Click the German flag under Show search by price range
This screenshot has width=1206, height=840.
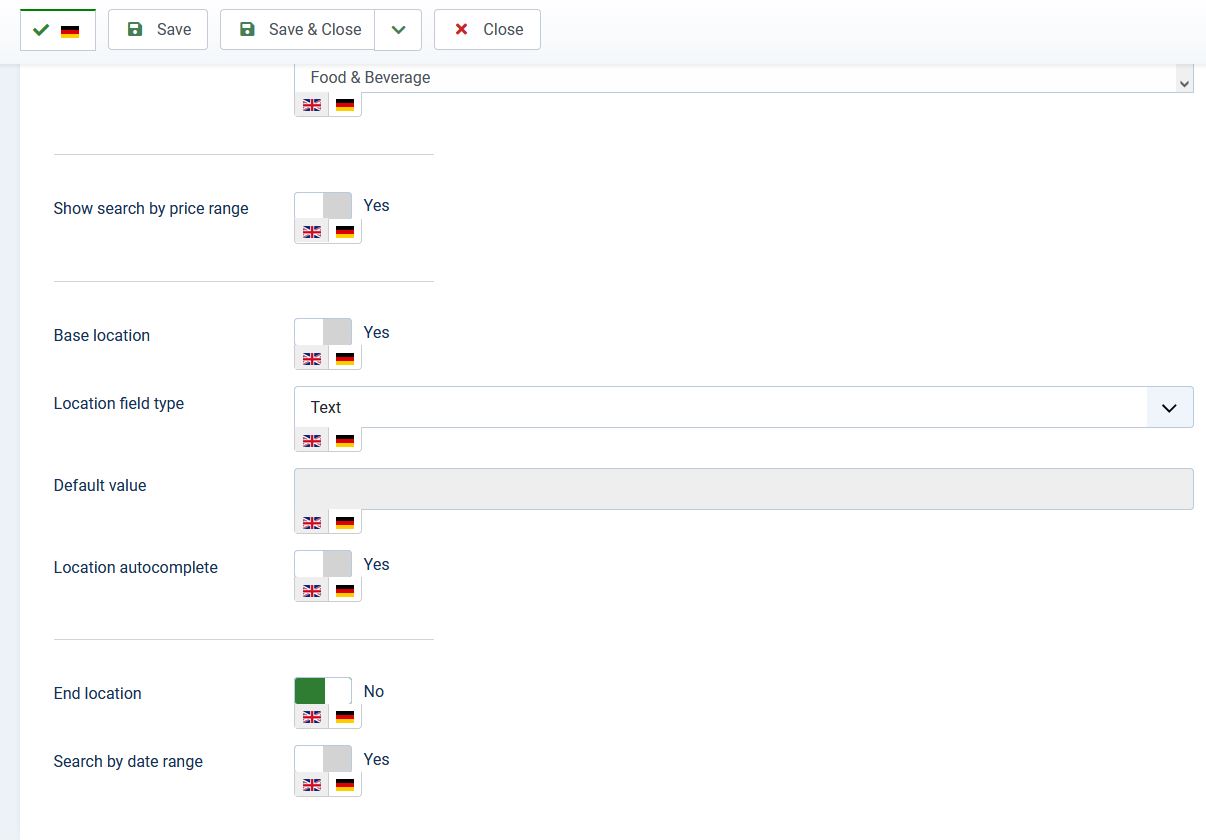click(x=345, y=232)
